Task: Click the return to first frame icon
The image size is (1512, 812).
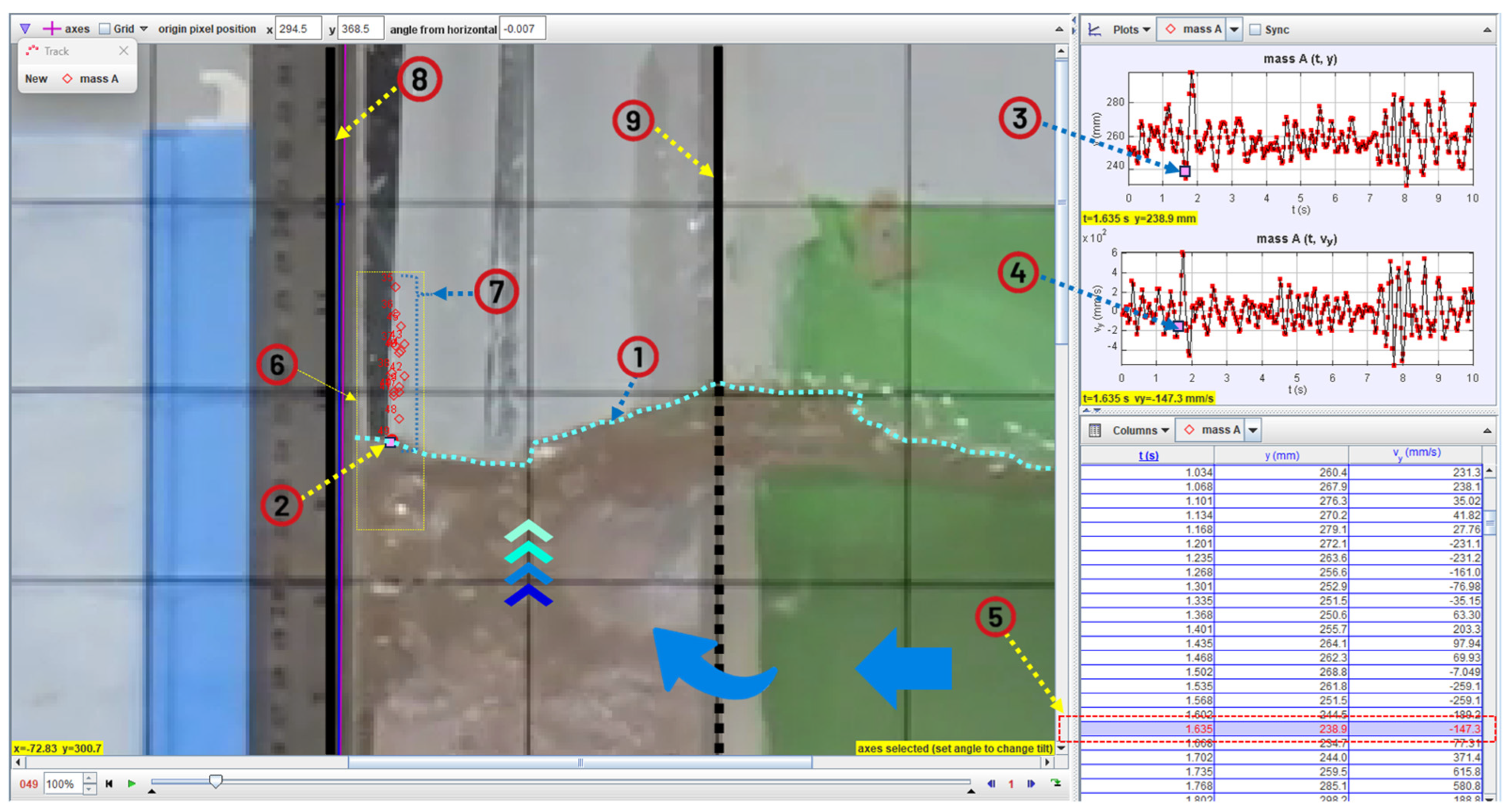Action: tap(108, 783)
